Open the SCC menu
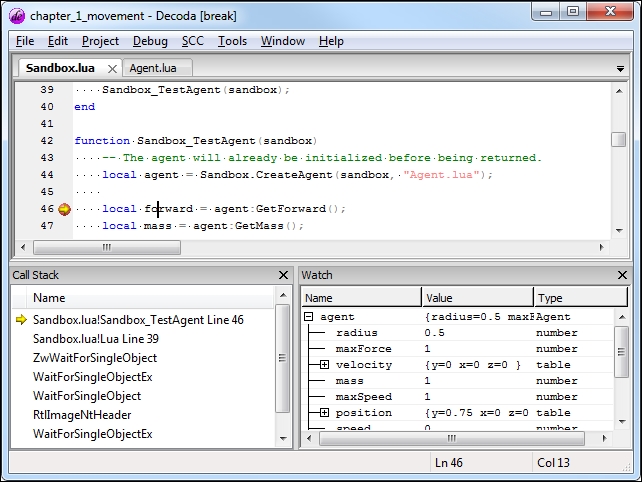642x482 pixels. 192,41
